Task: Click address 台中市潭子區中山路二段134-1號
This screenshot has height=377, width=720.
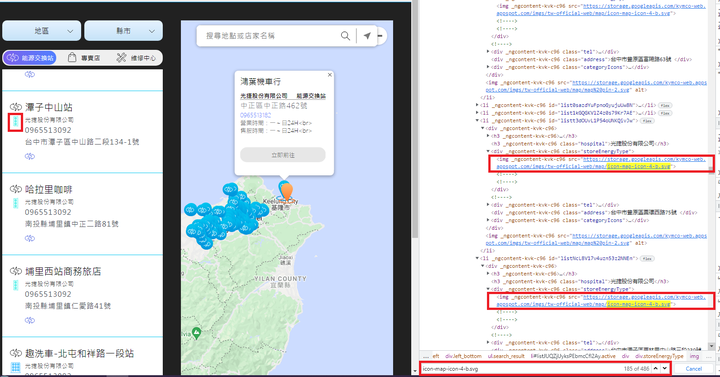Action: click(x=82, y=142)
